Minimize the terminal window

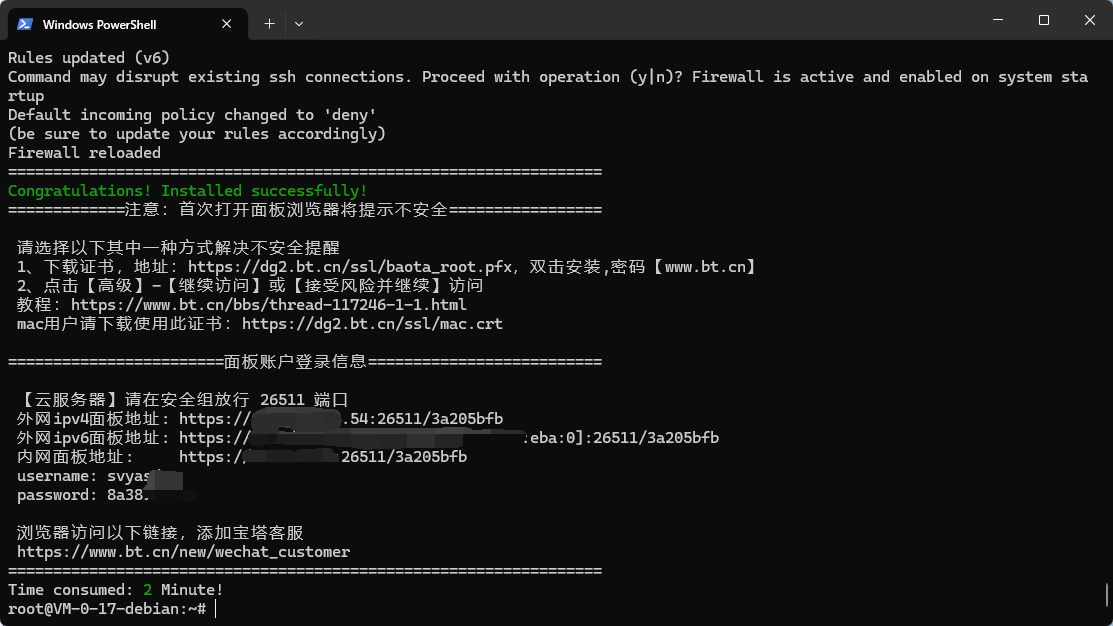998,20
